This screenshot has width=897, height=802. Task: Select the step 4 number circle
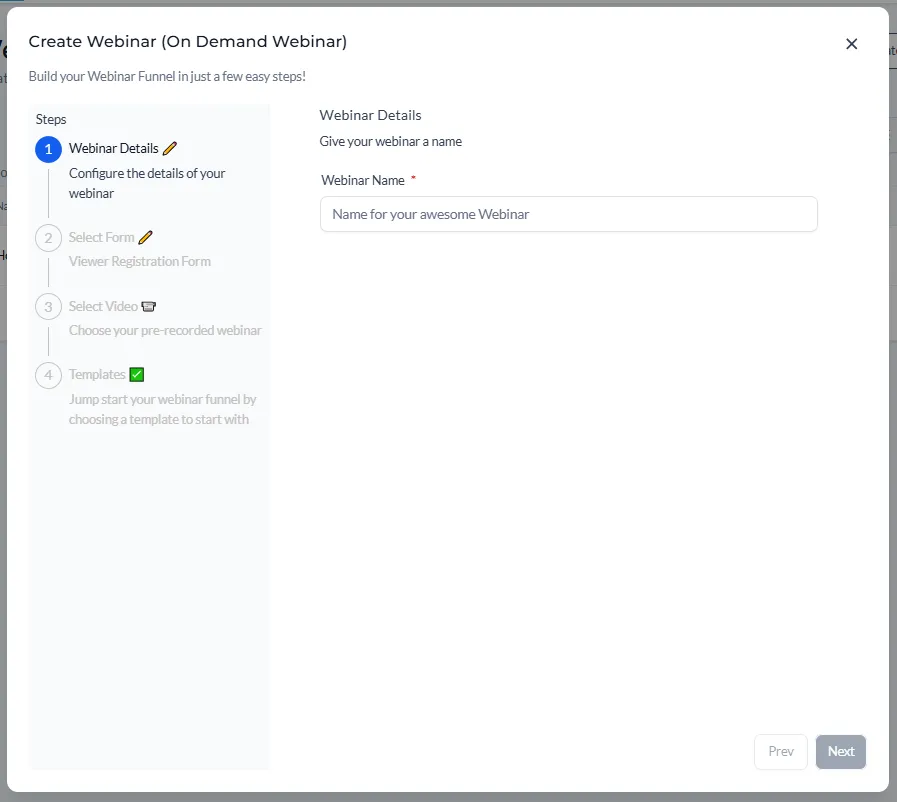[48, 375]
